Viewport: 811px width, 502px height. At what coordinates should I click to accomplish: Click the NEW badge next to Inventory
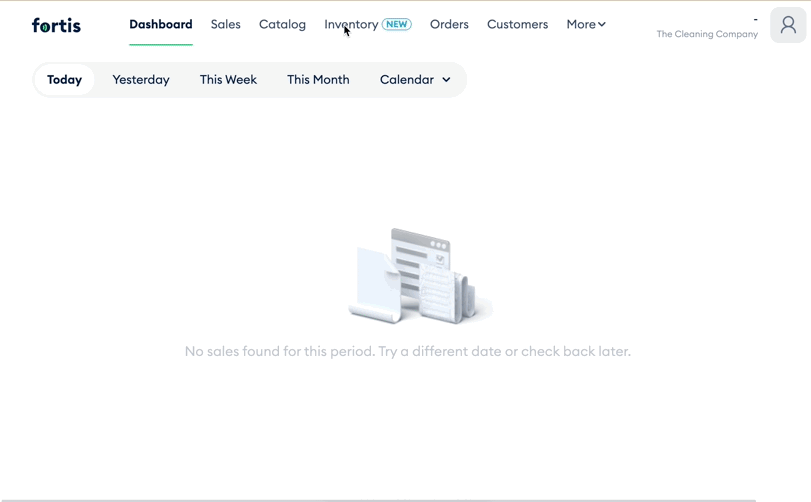click(x=397, y=24)
